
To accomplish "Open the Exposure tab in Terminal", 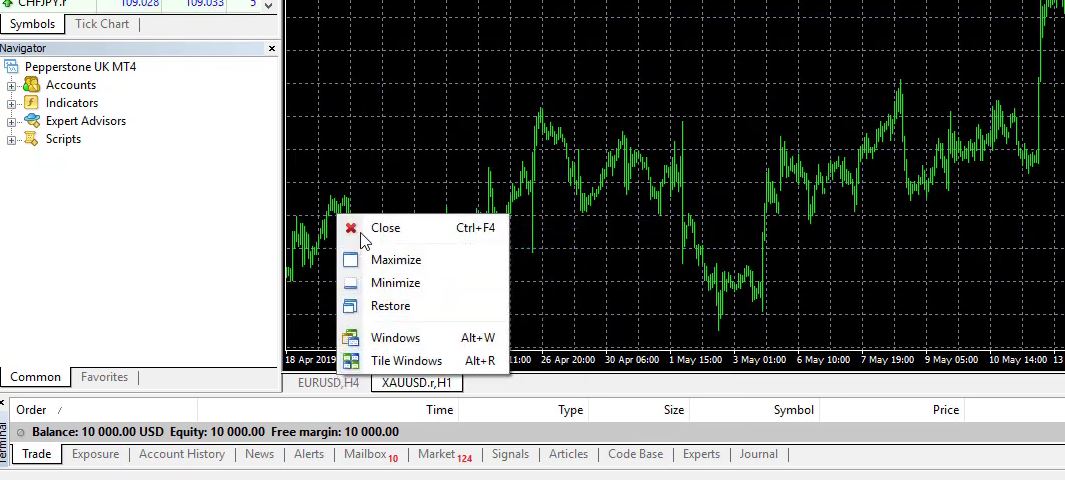I will 95,454.
